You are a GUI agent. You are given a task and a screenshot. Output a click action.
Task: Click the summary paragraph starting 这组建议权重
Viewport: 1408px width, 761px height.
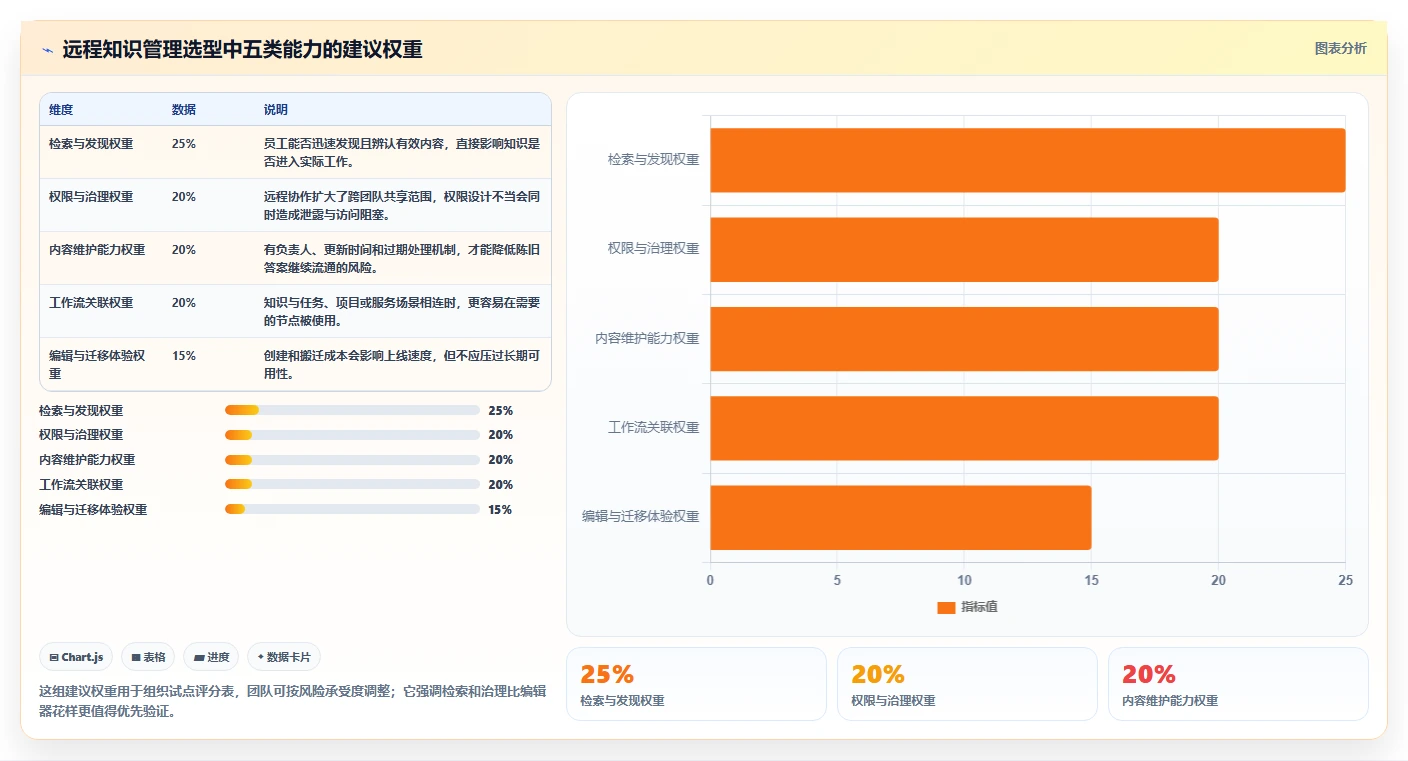(x=293, y=702)
